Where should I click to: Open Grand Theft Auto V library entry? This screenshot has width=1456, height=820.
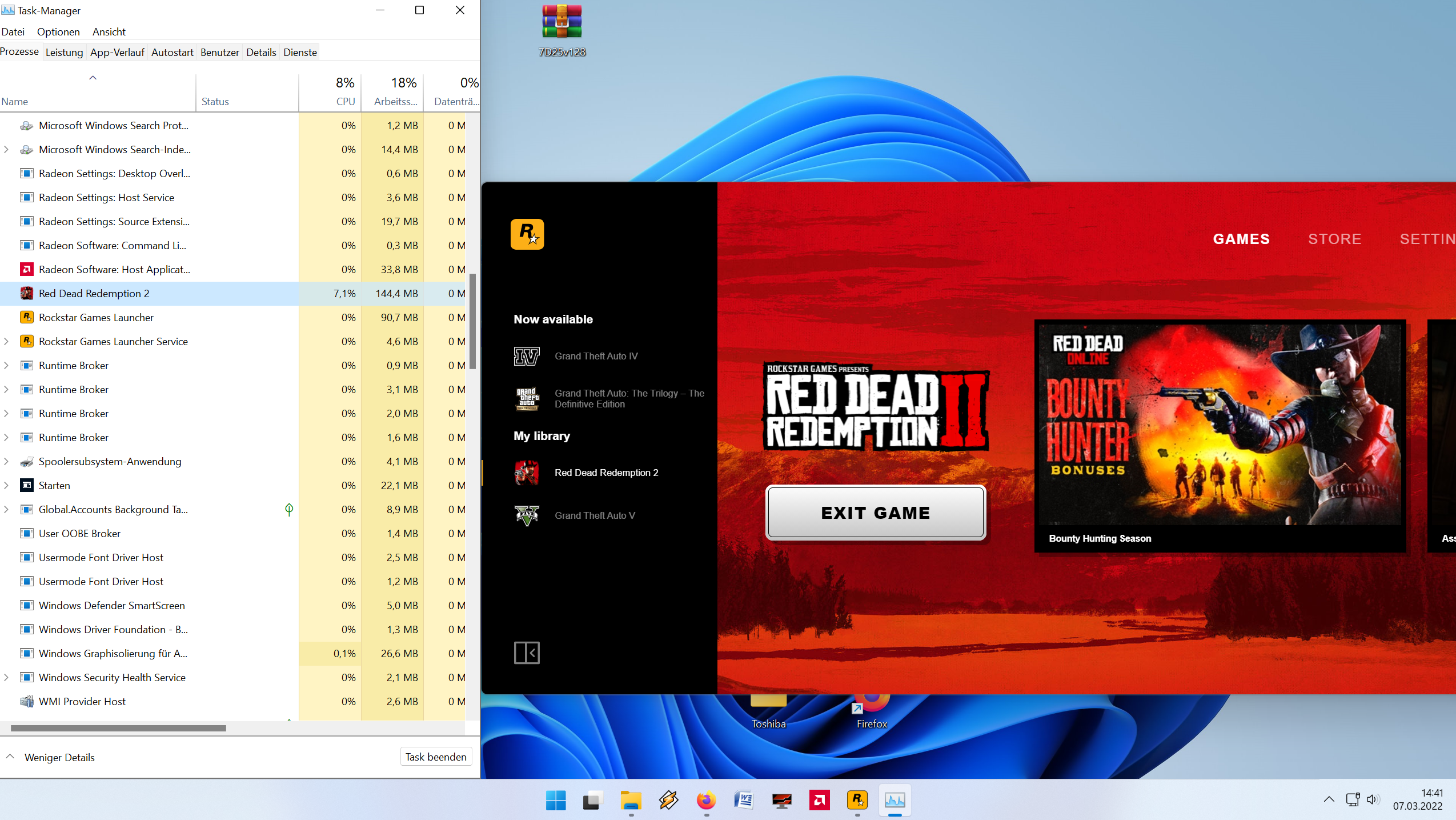click(x=594, y=515)
